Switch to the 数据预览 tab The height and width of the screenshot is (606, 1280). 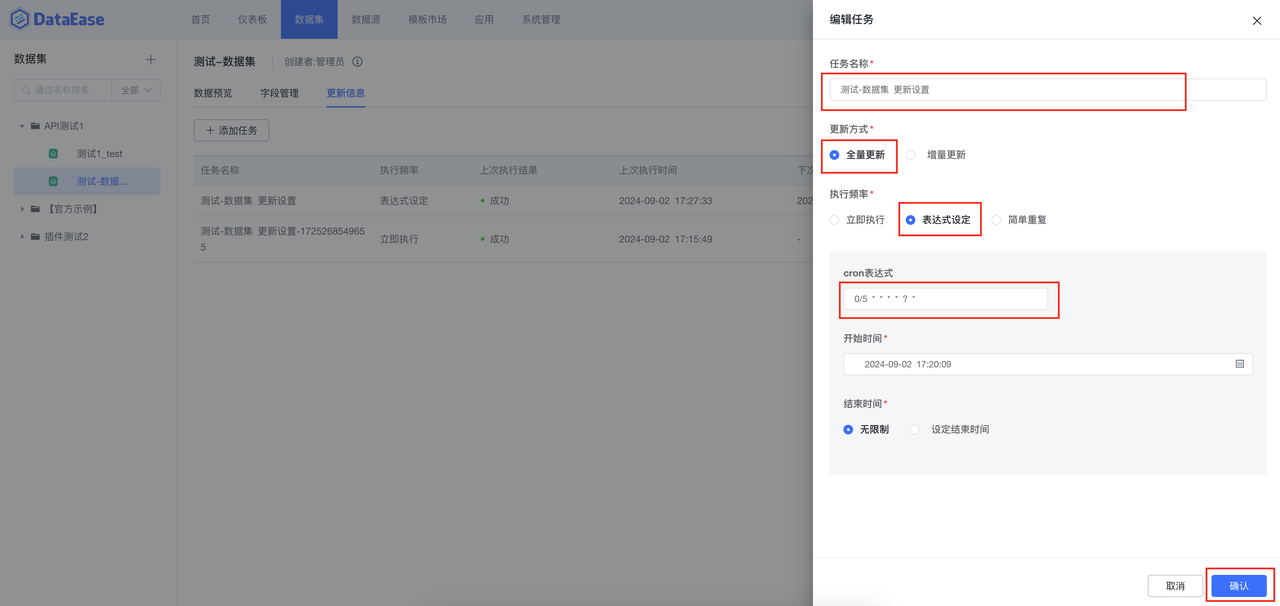tap(212, 92)
